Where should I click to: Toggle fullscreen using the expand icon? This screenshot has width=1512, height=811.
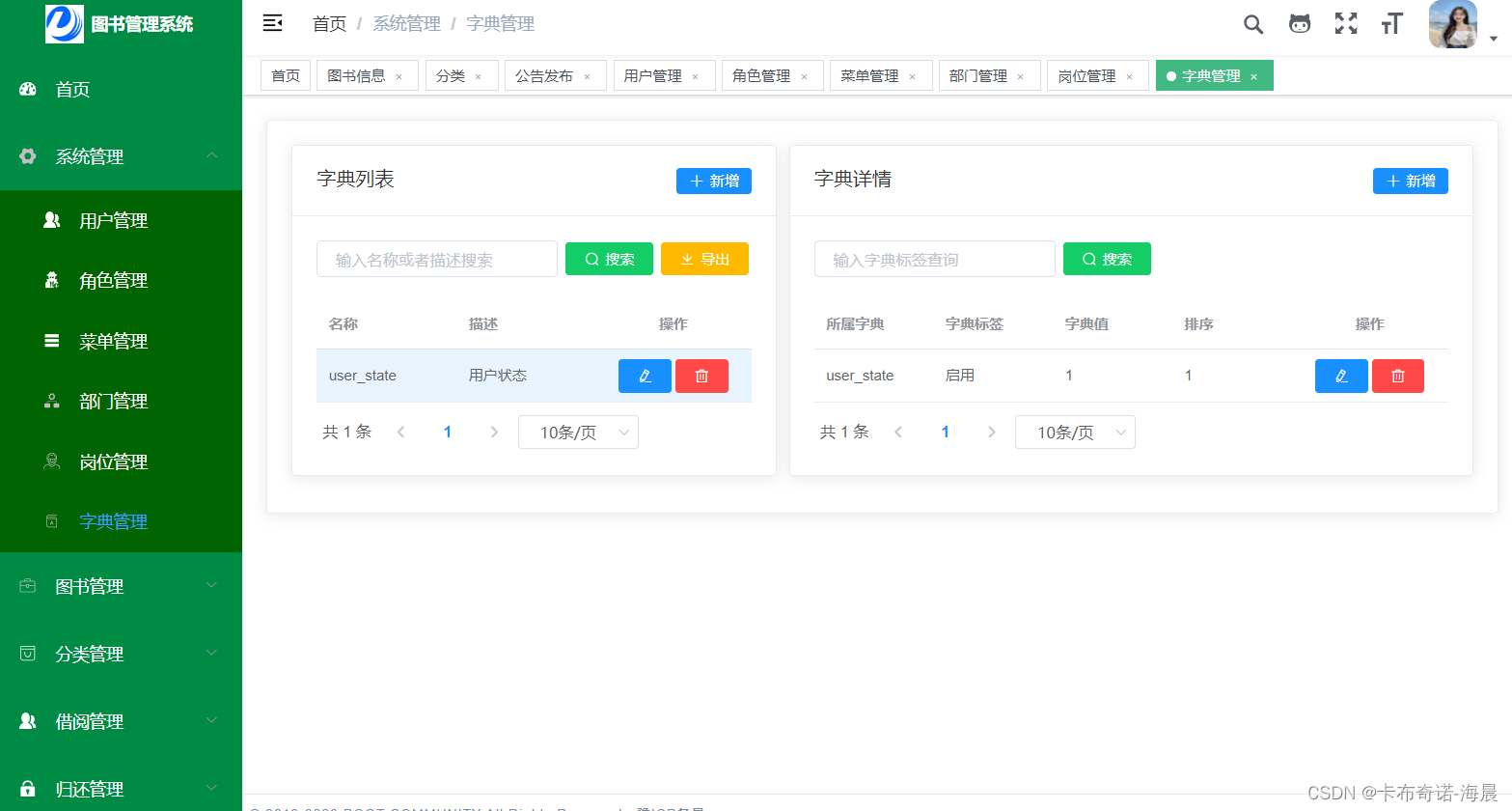pos(1345,23)
